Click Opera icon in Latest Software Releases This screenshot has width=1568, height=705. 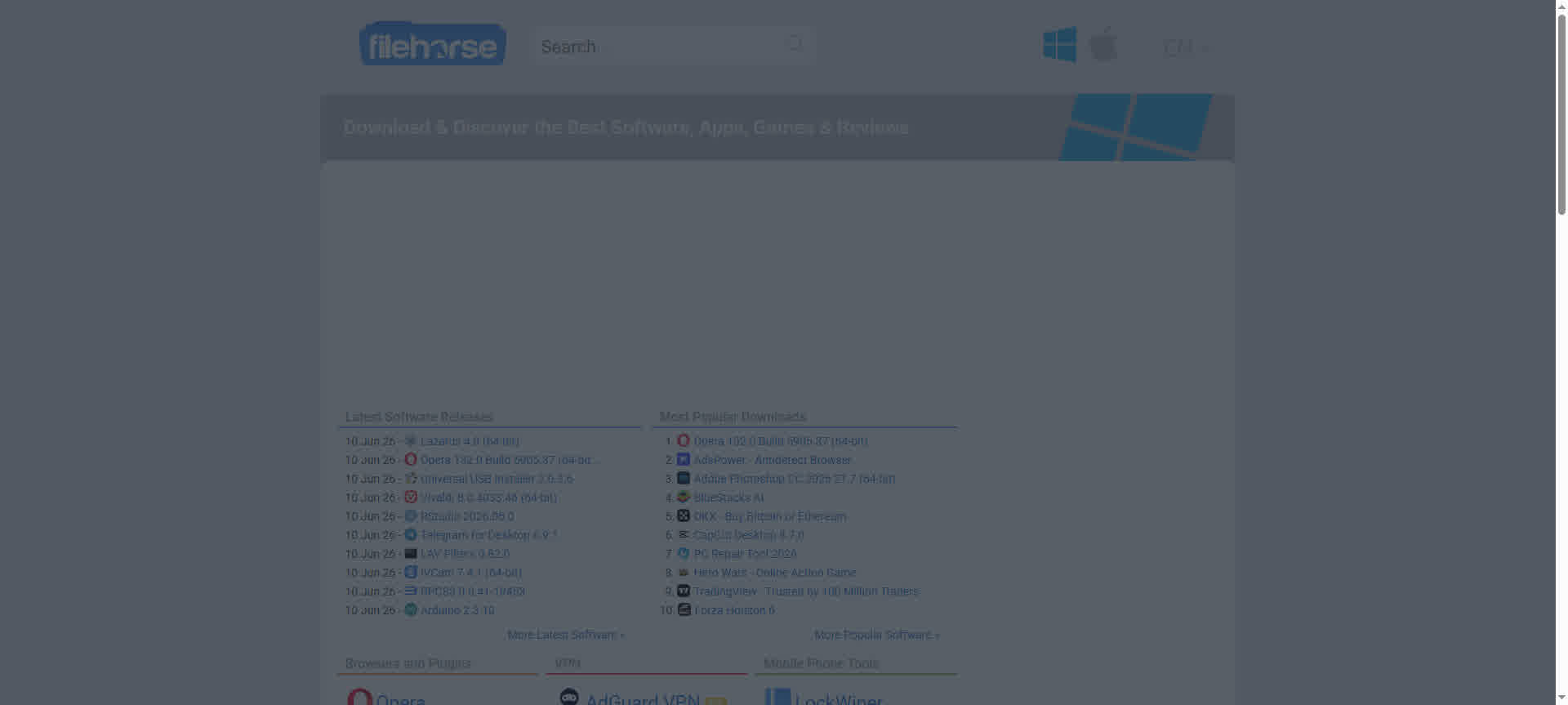point(411,460)
